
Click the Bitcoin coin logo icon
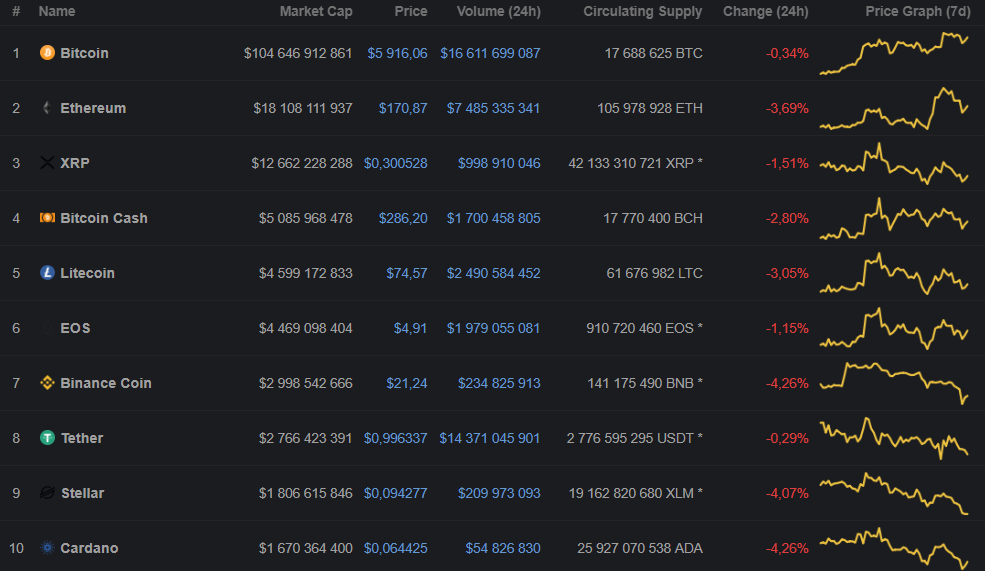[47, 53]
